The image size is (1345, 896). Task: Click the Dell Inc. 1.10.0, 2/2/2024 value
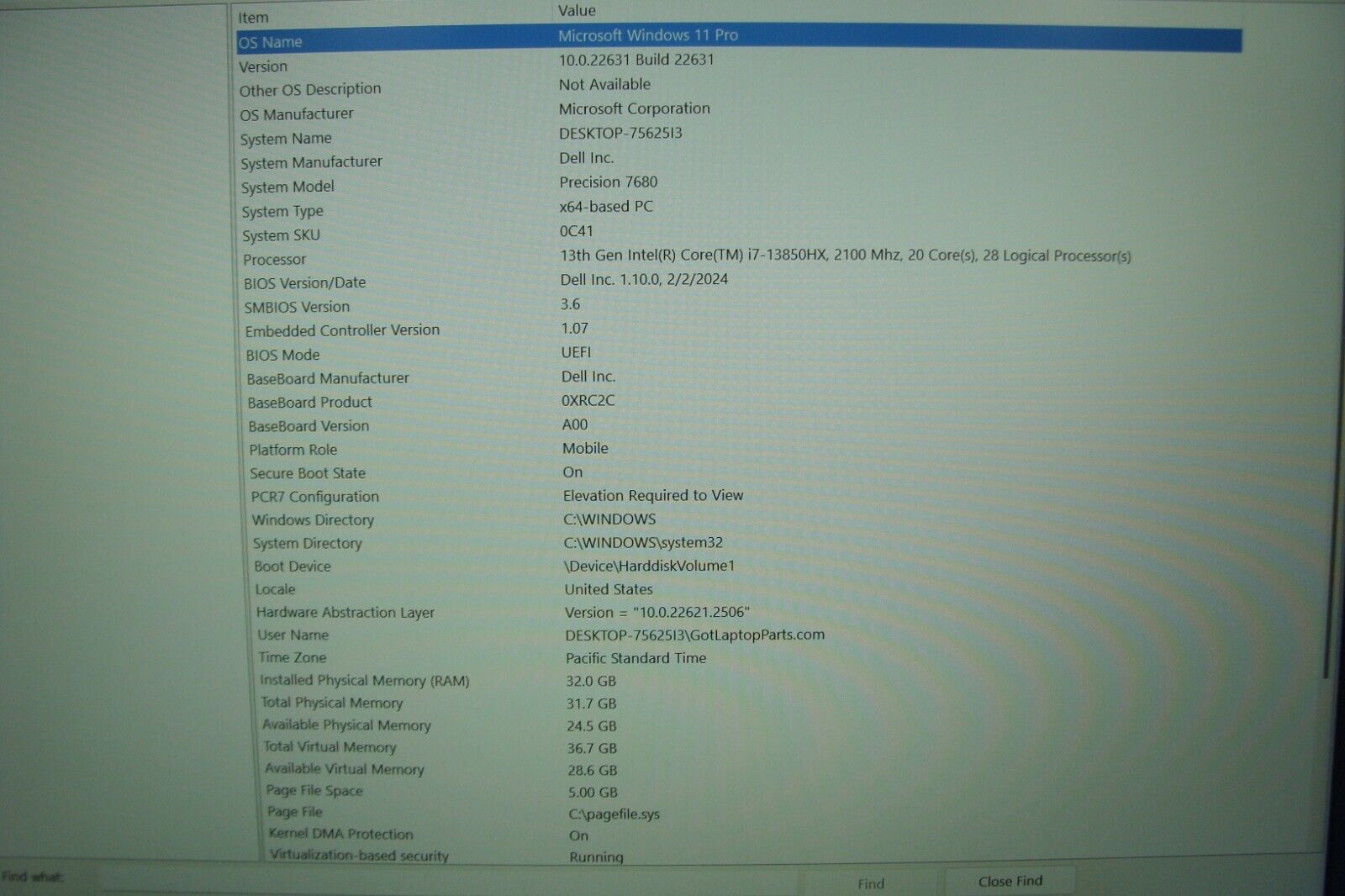point(644,279)
